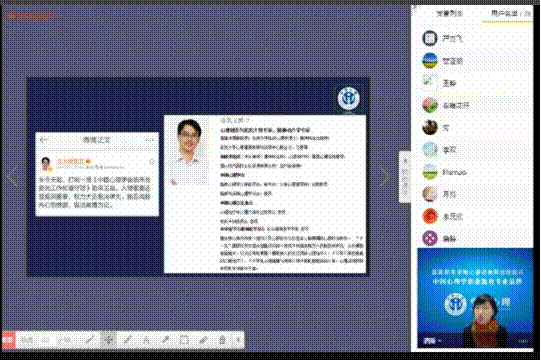
Task: Click the back arrow in the Weibo card
Action: click(x=43, y=140)
